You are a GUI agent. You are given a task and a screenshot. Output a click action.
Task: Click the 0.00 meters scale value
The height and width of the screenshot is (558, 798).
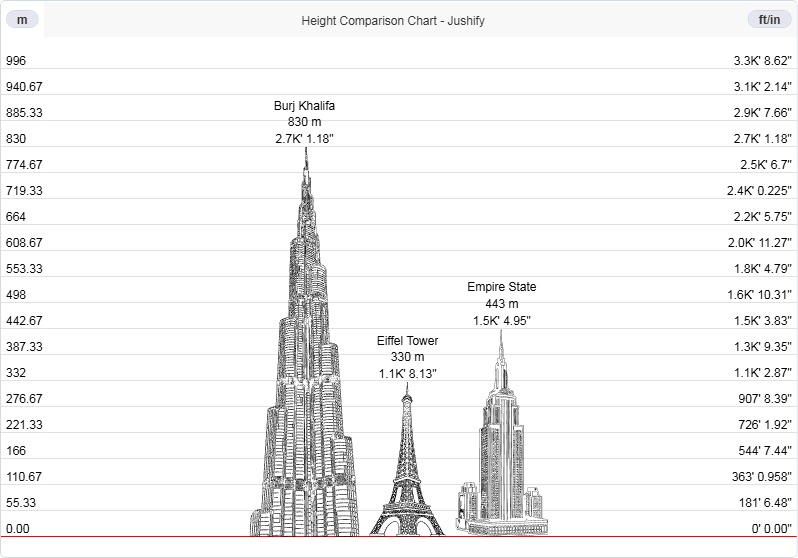coord(18,528)
